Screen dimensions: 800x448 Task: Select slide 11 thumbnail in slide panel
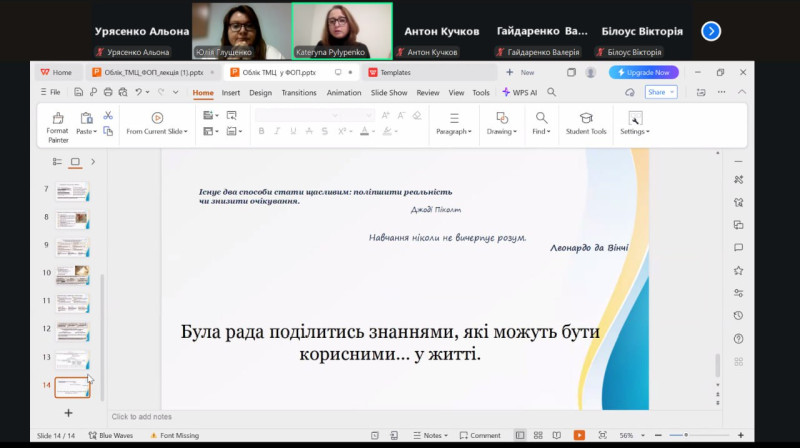(x=71, y=302)
